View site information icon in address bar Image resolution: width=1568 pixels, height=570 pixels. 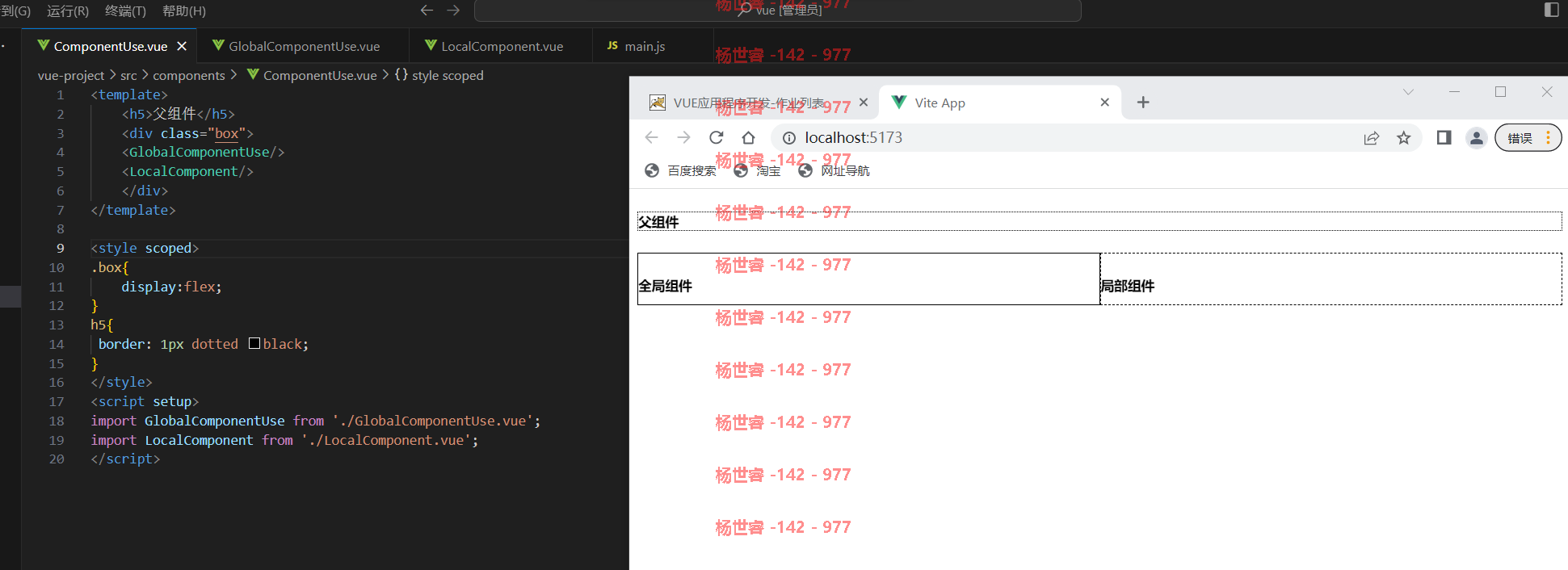coord(789,138)
